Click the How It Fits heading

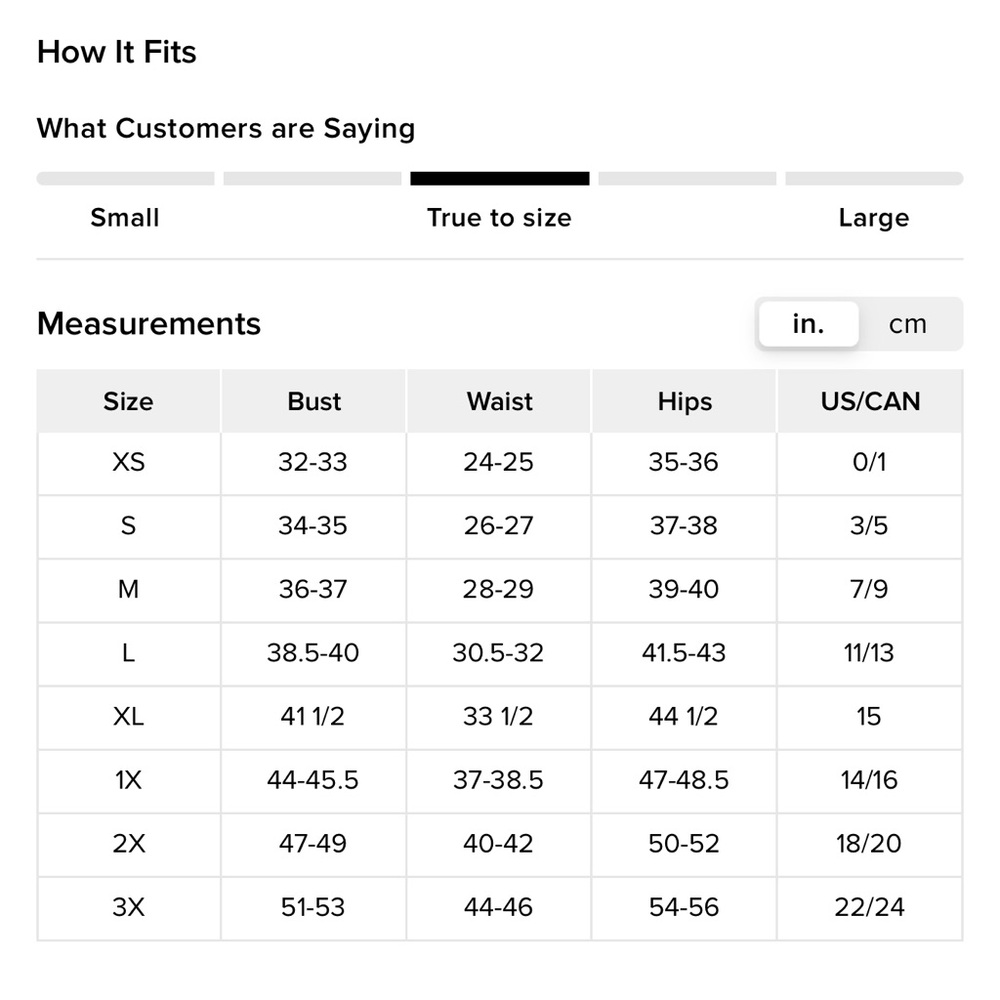coord(117,52)
